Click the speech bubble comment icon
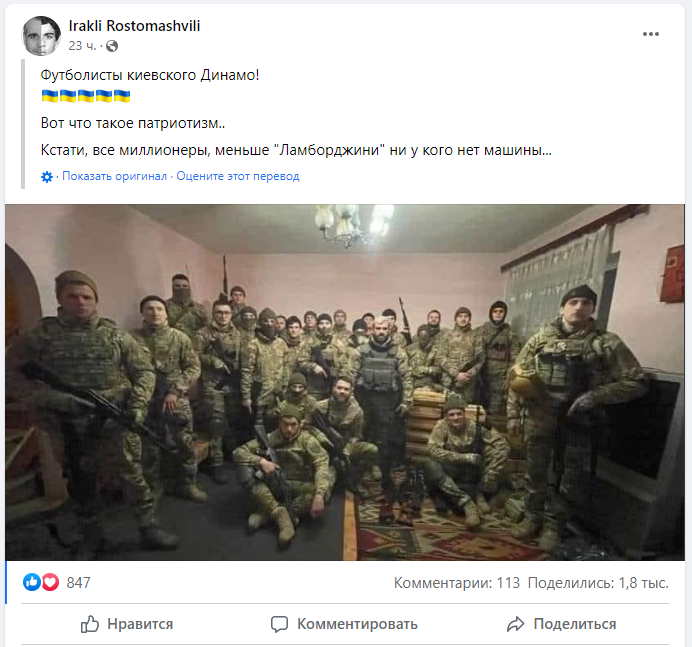 [x=279, y=624]
